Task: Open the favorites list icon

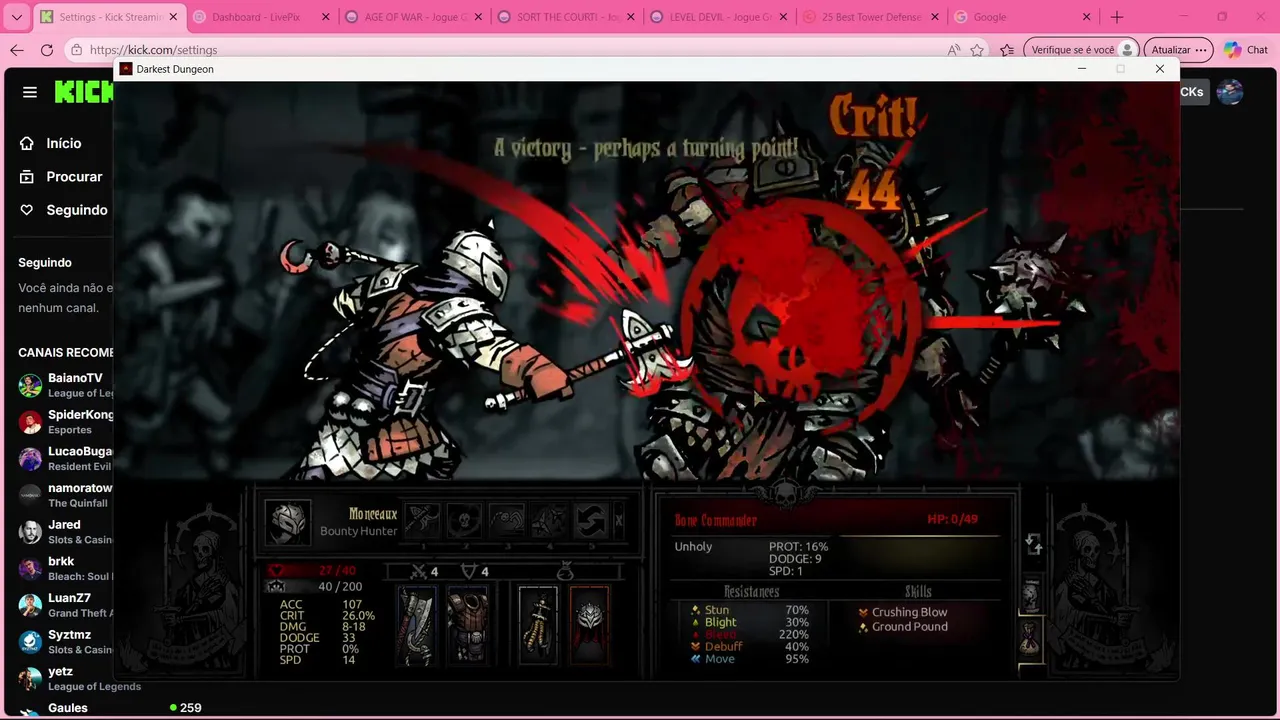Action: click(x=1007, y=50)
